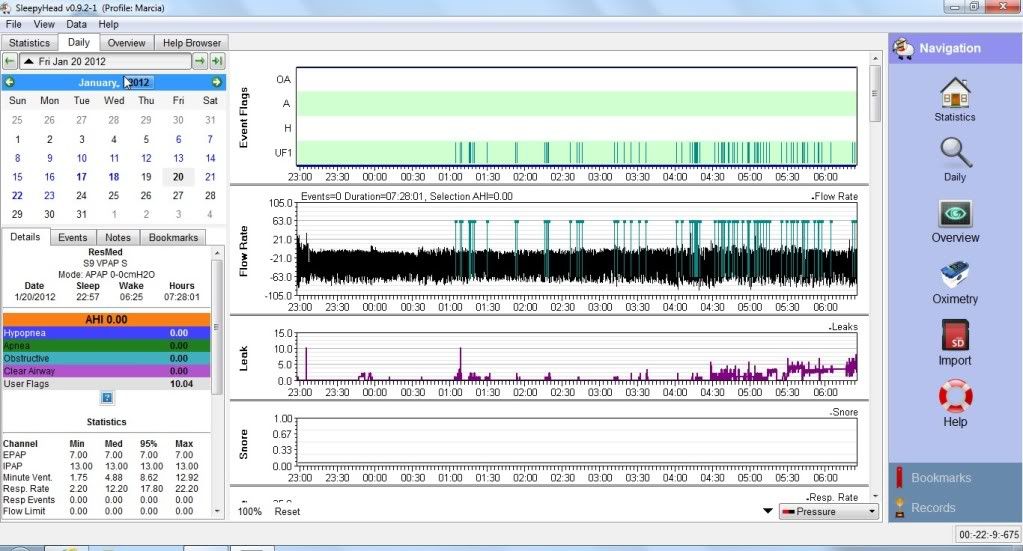Select January 18 in the calendar
This screenshot has height=551, width=1023.
[114, 177]
